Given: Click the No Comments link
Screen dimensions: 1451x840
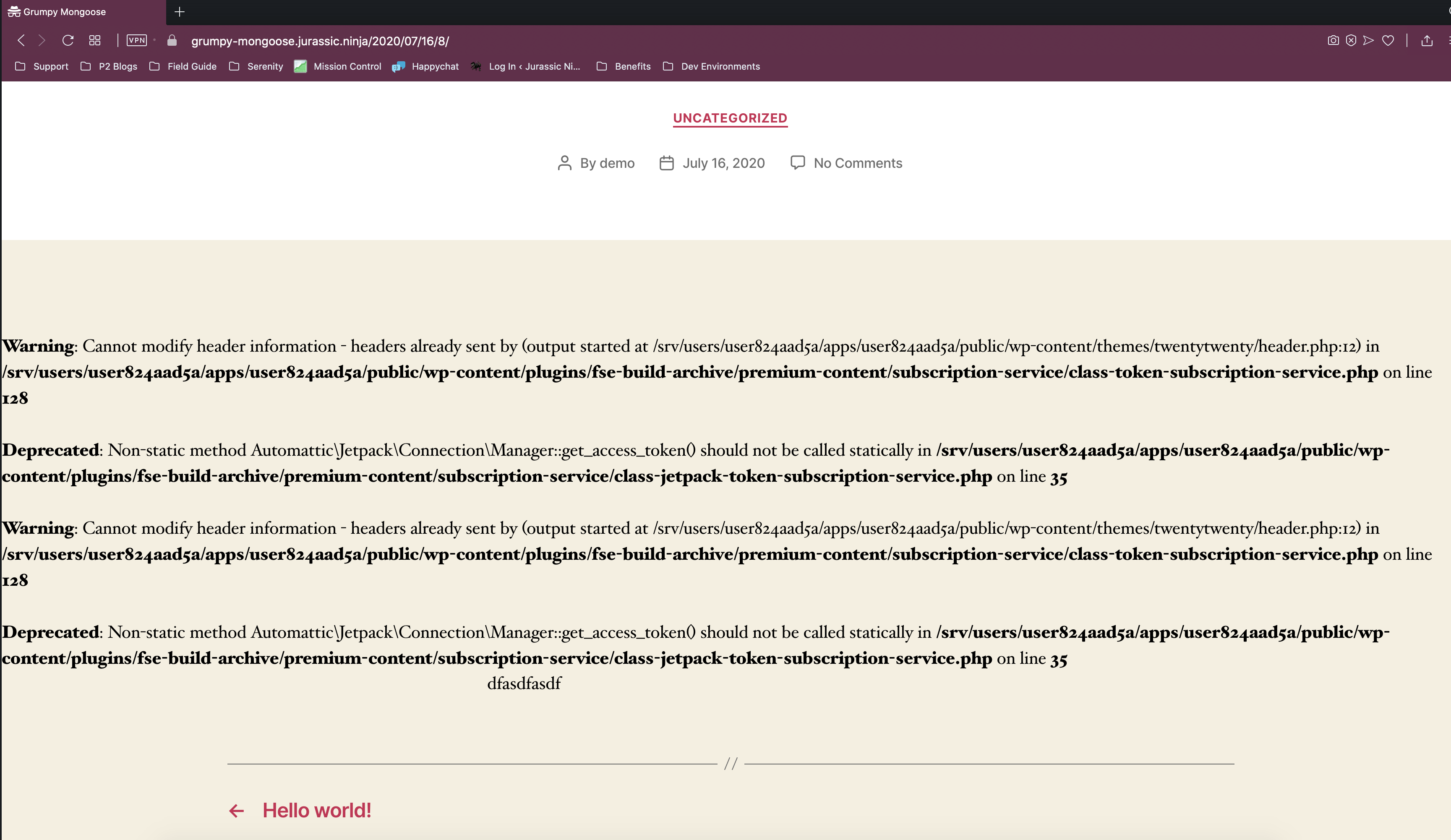Looking at the screenshot, I should [x=857, y=163].
